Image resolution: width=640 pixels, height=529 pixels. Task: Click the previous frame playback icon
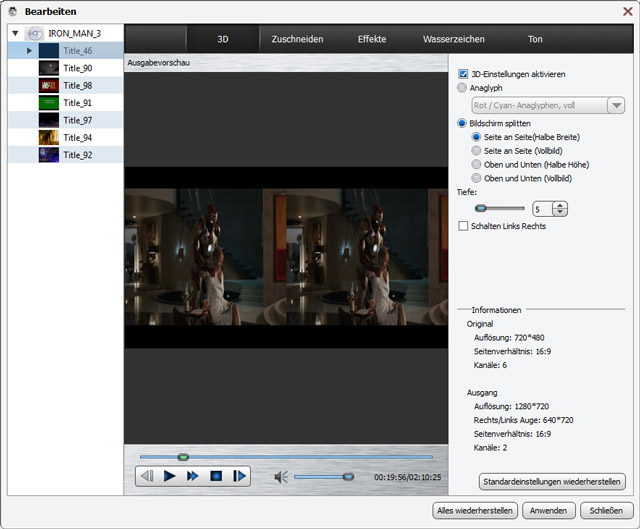click(147, 476)
